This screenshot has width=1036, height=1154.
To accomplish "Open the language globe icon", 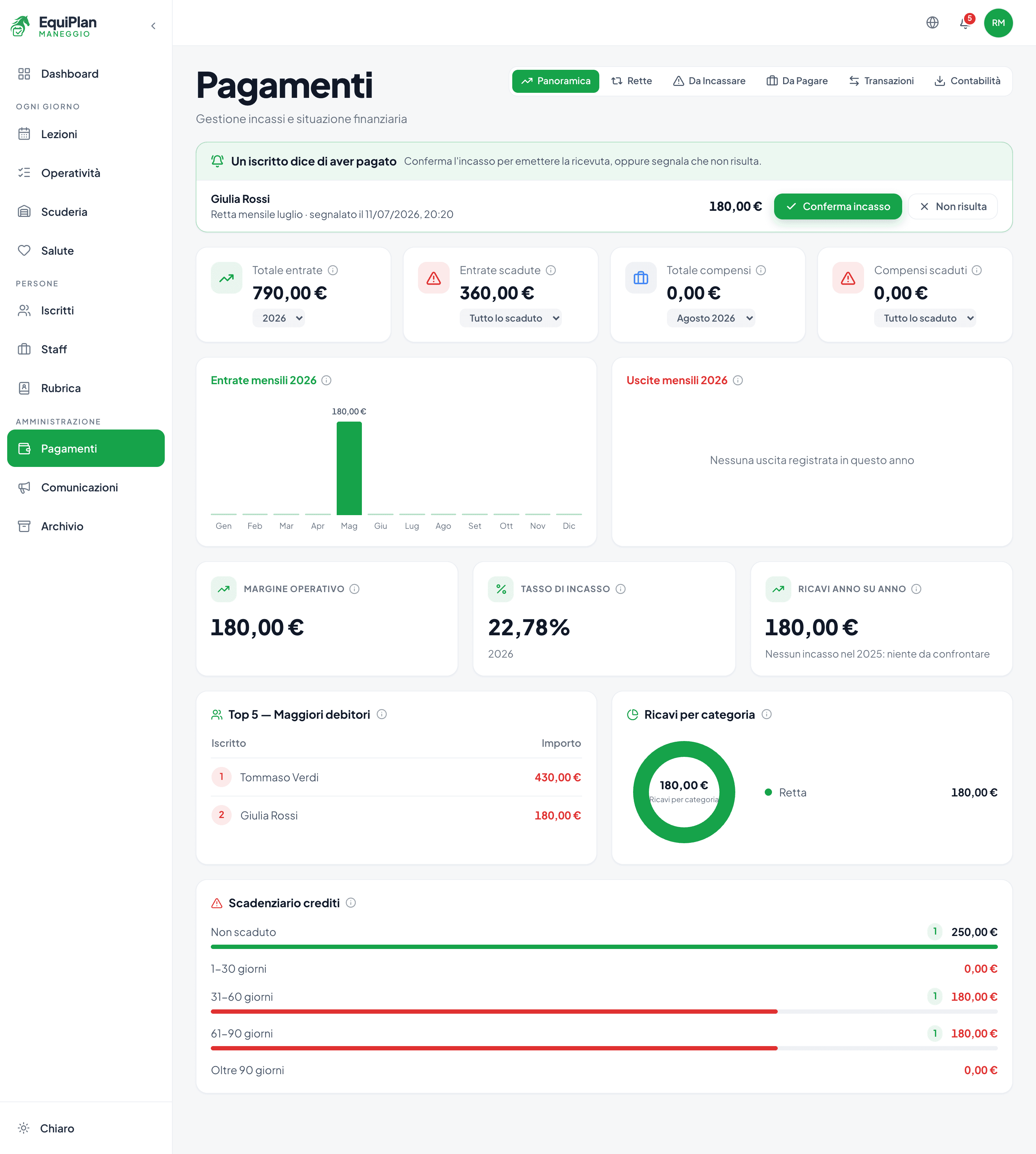I will 932,23.
